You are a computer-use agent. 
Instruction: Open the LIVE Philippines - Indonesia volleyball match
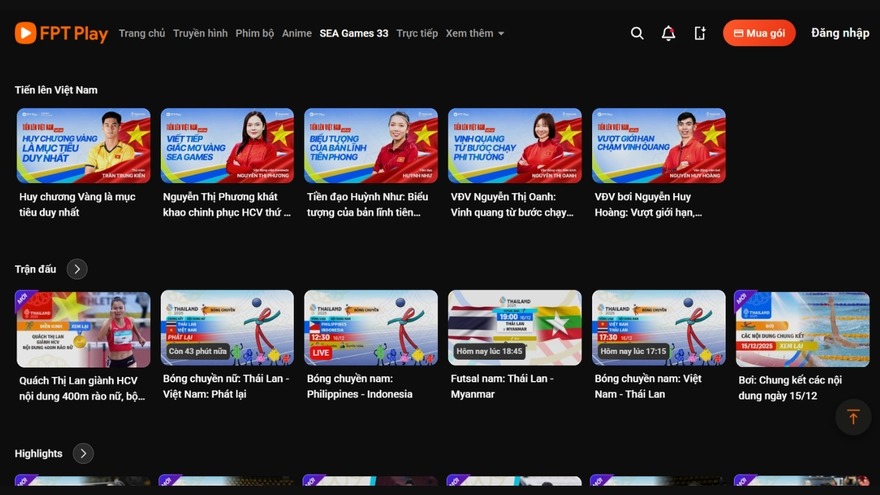point(371,328)
